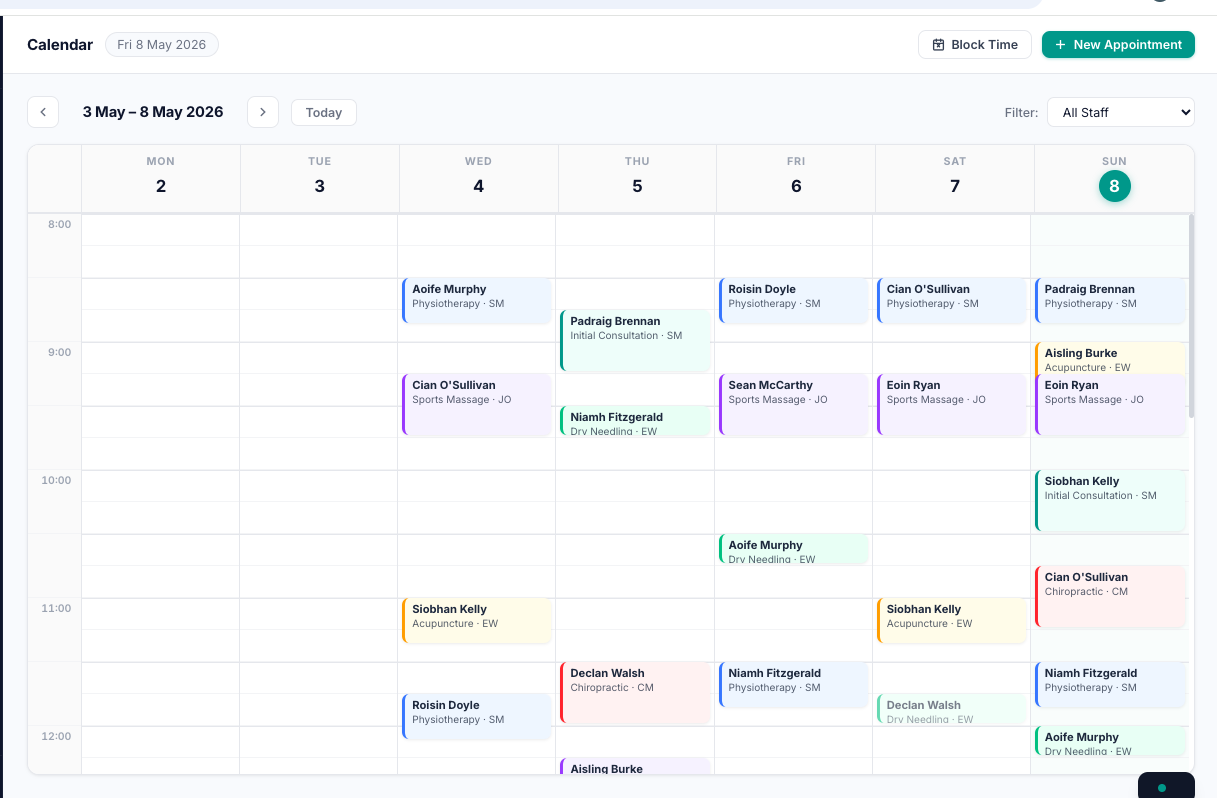The width and height of the screenshot is (1217, 798).
Task: Select the Wednesday 4 column header
Action: pyautogui.click(x=478, y=178)
